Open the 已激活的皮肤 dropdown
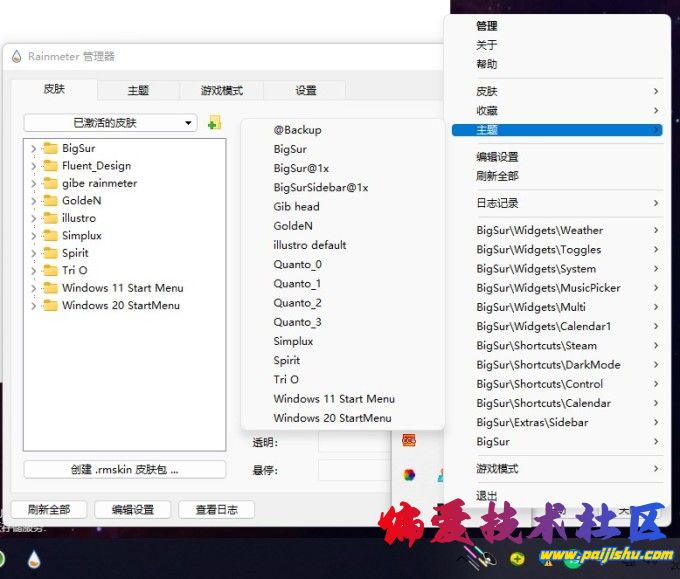This screenshot has height=579, width=680. coord(110,123)
